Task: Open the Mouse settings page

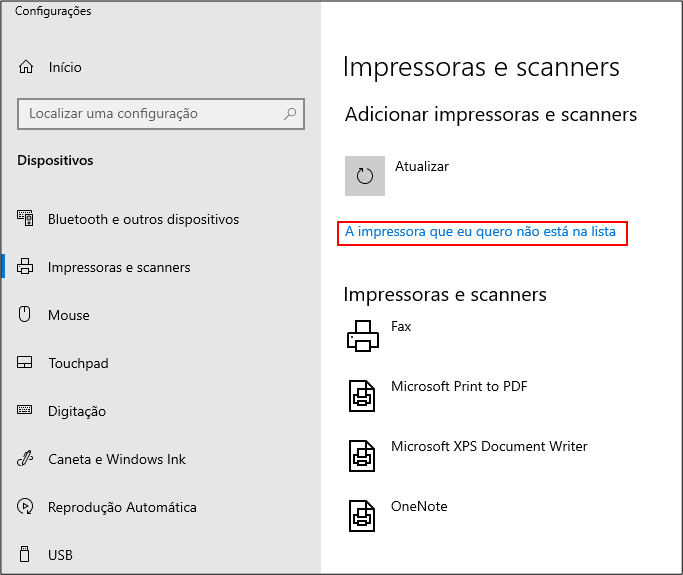Action: click(x=69, y=315)
